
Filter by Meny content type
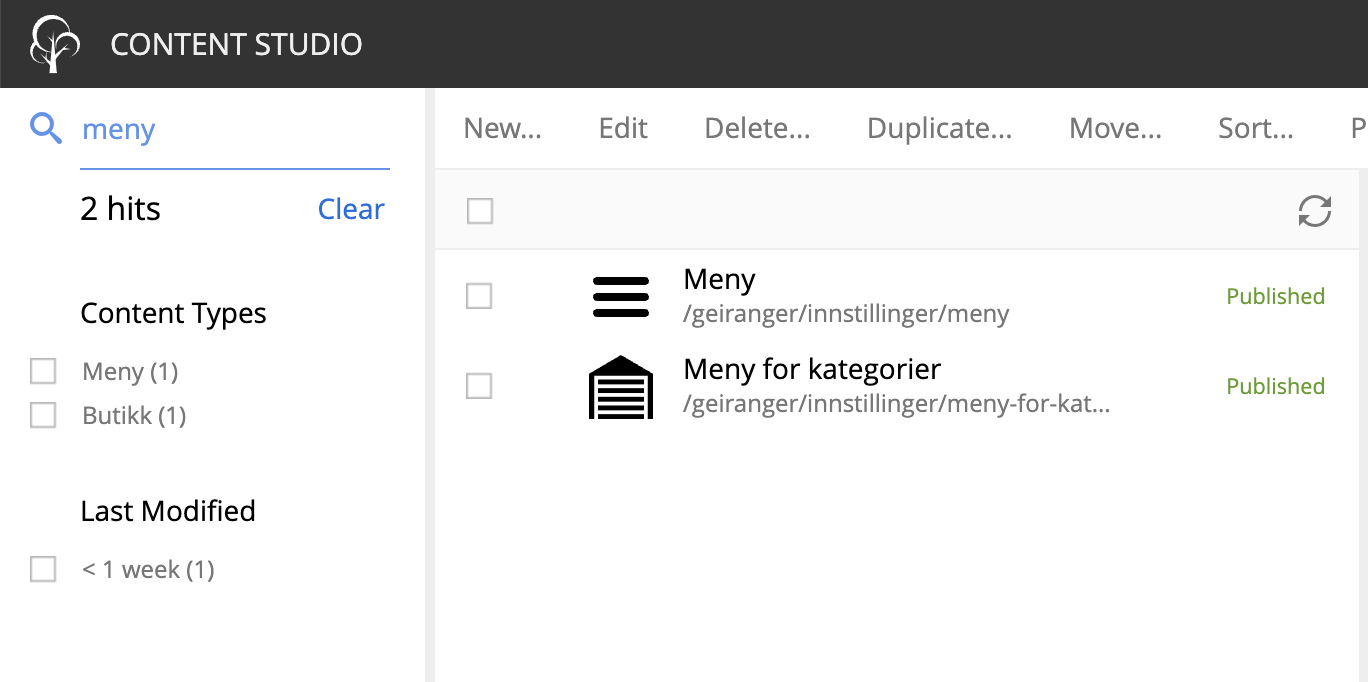[43, 372]
